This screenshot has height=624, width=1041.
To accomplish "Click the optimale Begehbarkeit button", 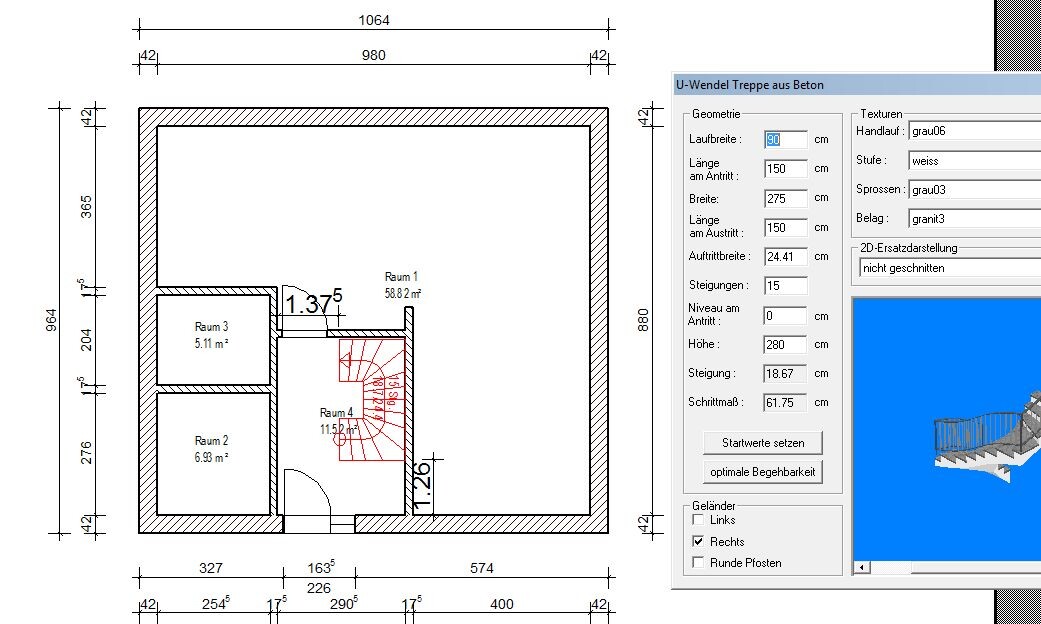I will tap(762, 472).
